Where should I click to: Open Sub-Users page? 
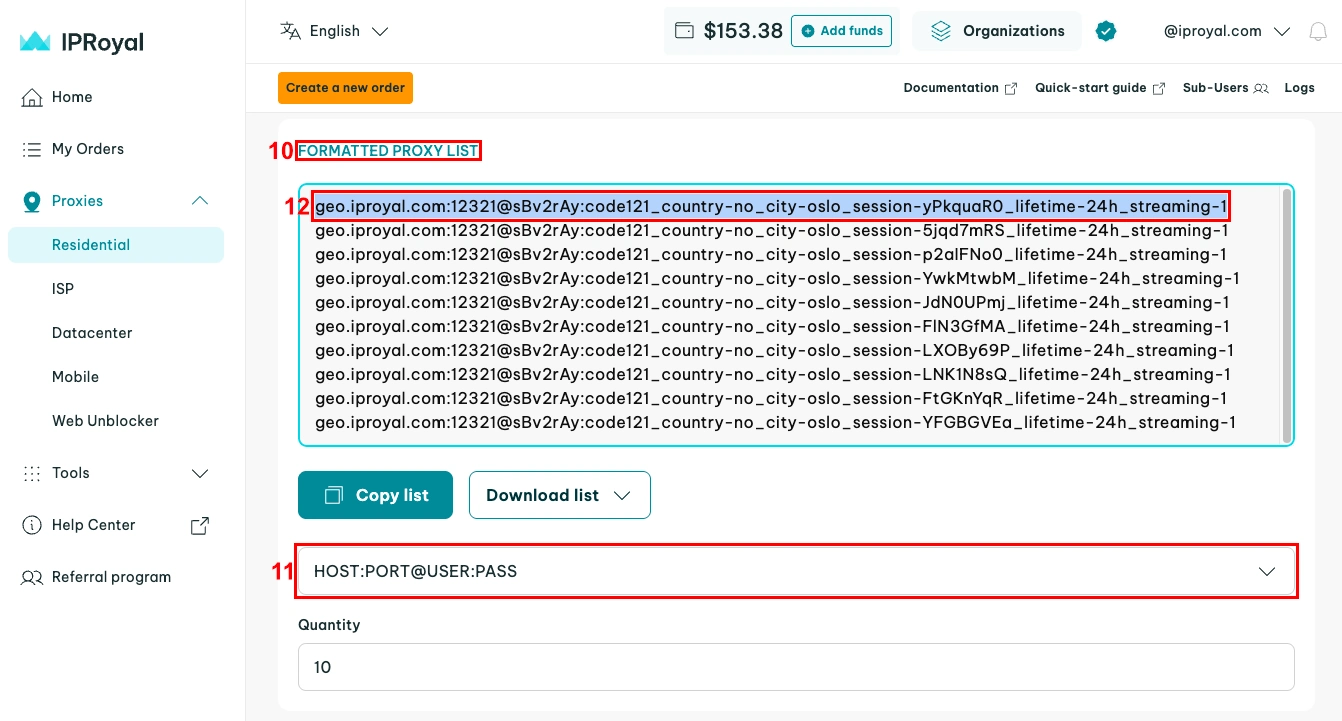1225,88
